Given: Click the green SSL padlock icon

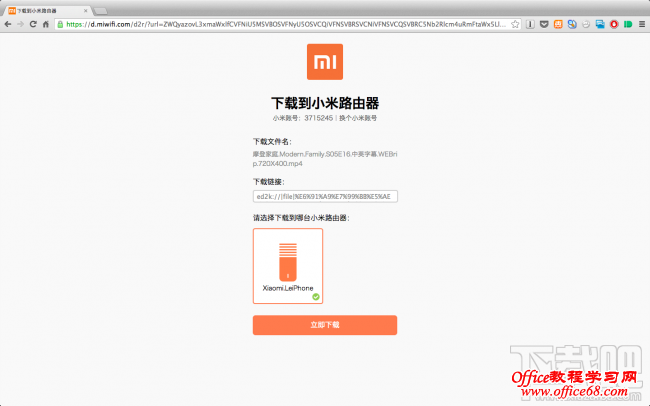Looking at the screenshot, I should pyautogui.click(x=60, y=24).
